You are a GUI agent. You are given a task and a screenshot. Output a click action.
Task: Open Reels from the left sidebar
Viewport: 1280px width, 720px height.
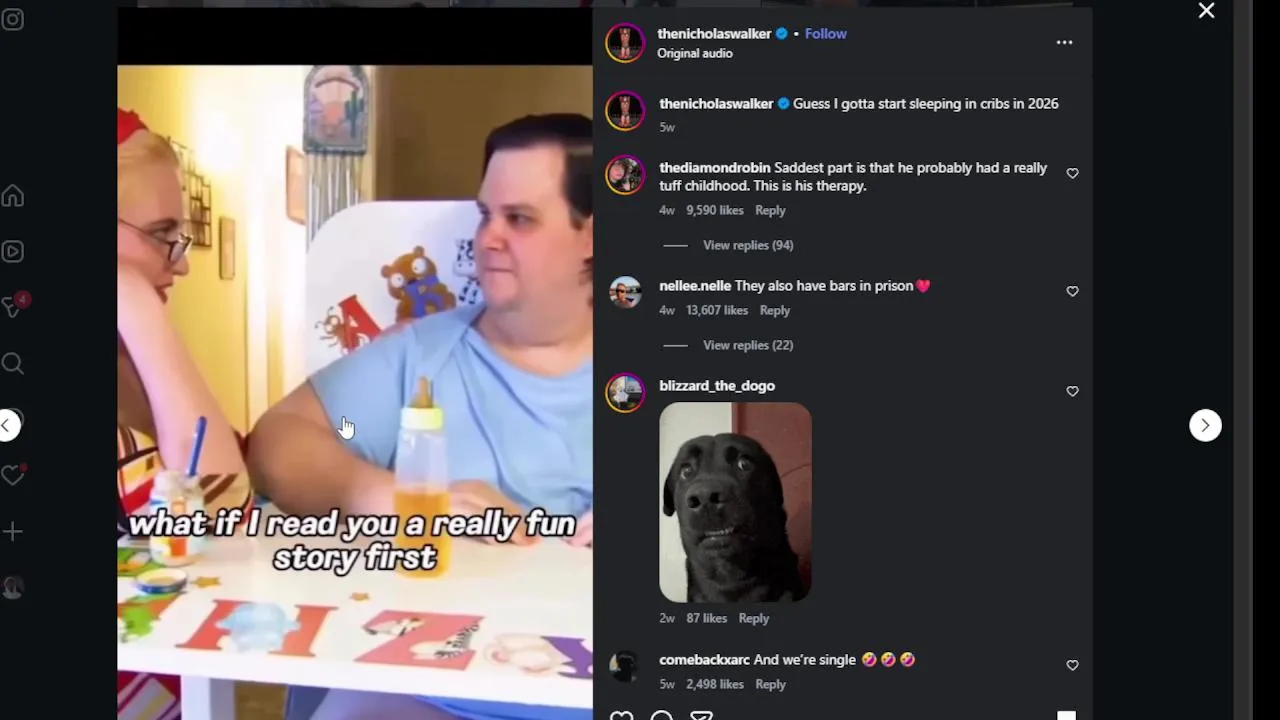(13, 252)
